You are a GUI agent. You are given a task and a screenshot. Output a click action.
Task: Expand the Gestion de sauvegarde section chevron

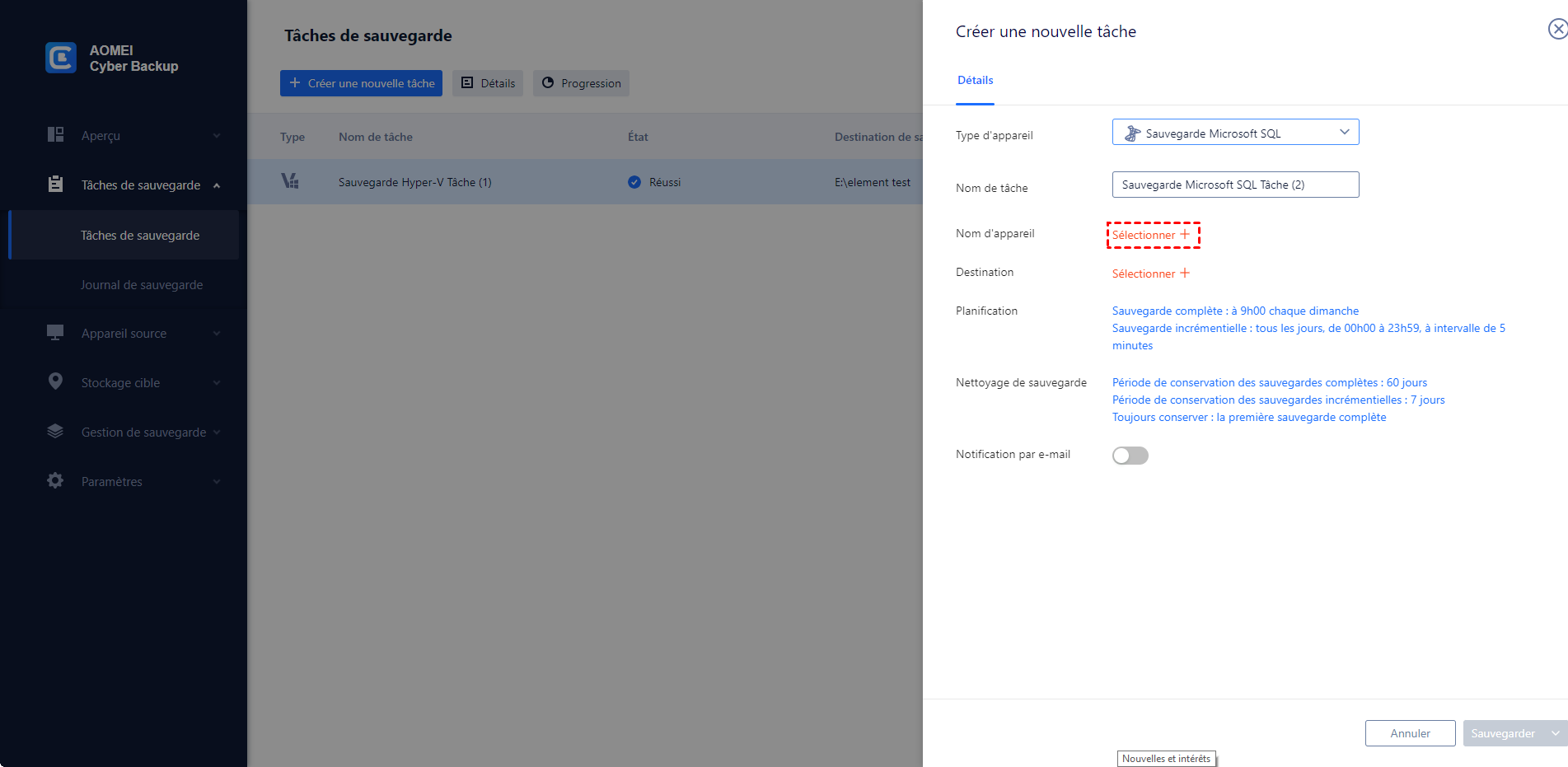point(217,433)
